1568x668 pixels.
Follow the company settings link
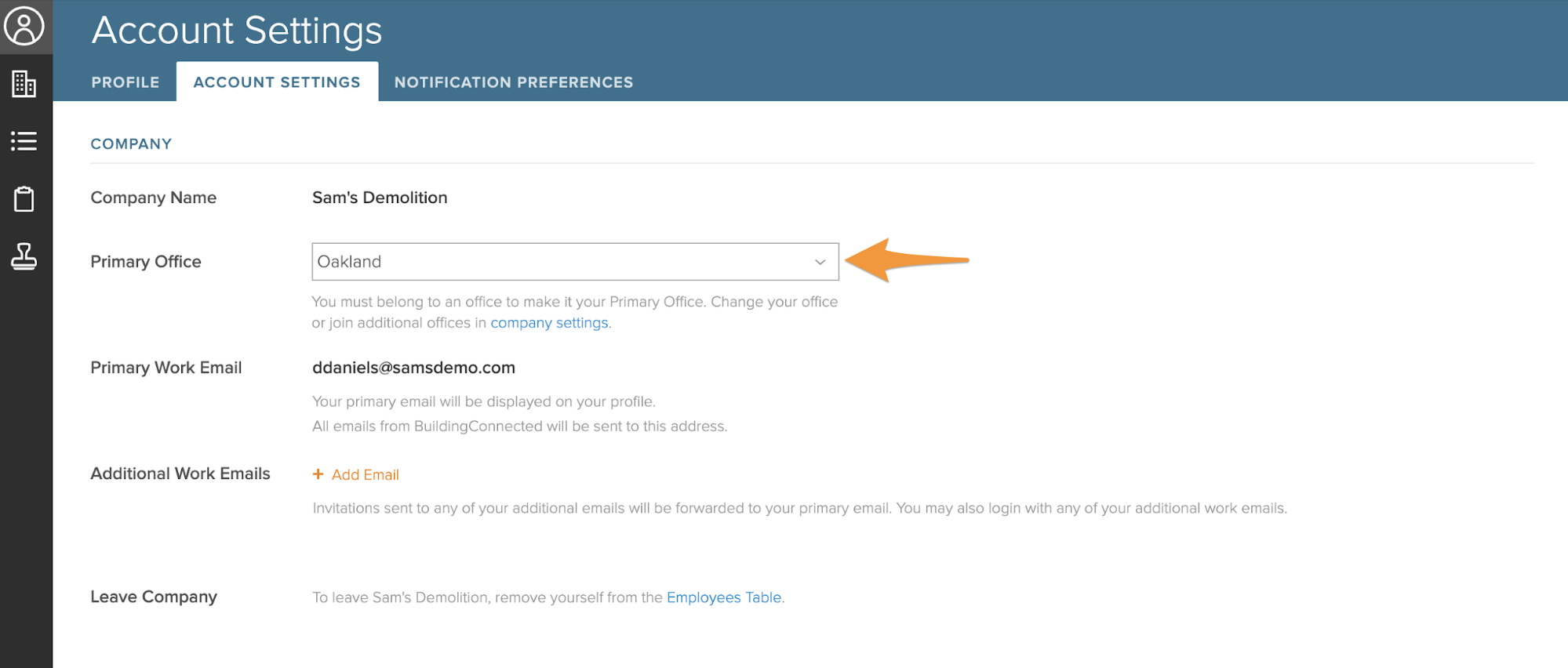(x=549, y=323)
